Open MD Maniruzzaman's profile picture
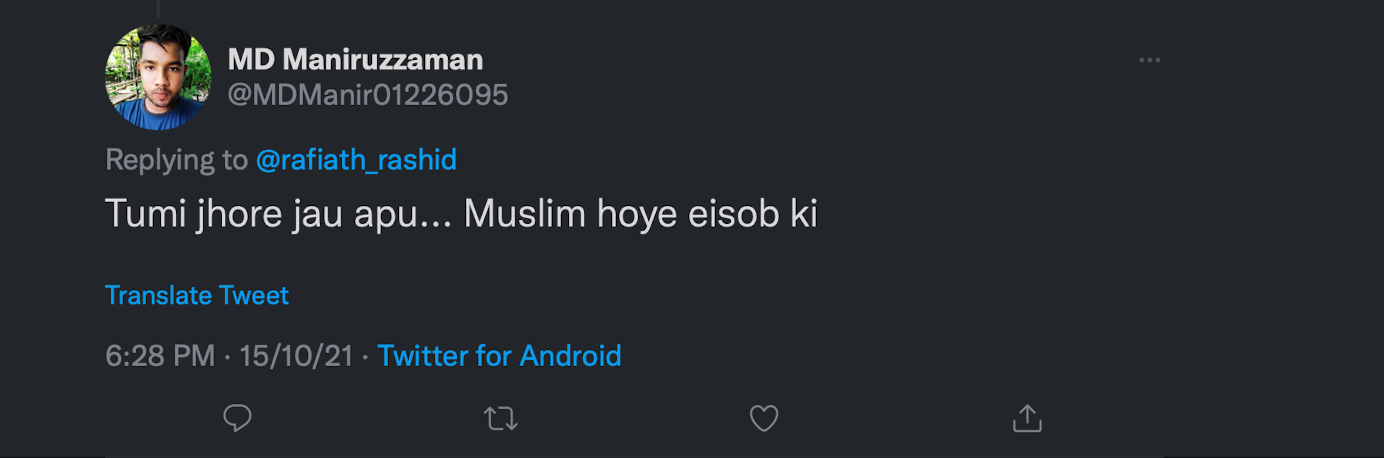1384x458 pixels. click(158, 77)
